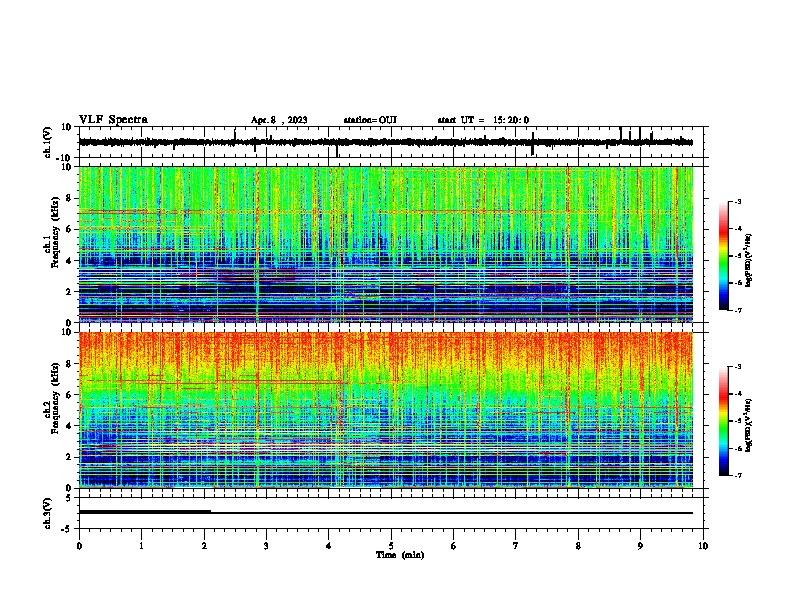792x612 pixels.
Task: Click time axis tick label "1"
Action: [141, 546]
